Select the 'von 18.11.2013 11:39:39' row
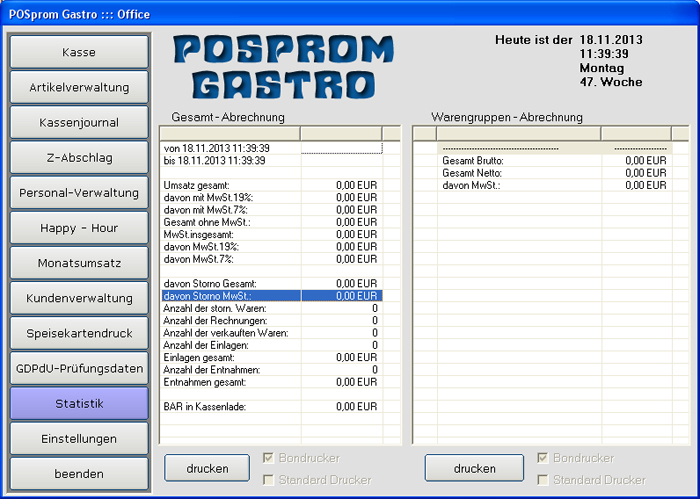 (x=271, y=148)
